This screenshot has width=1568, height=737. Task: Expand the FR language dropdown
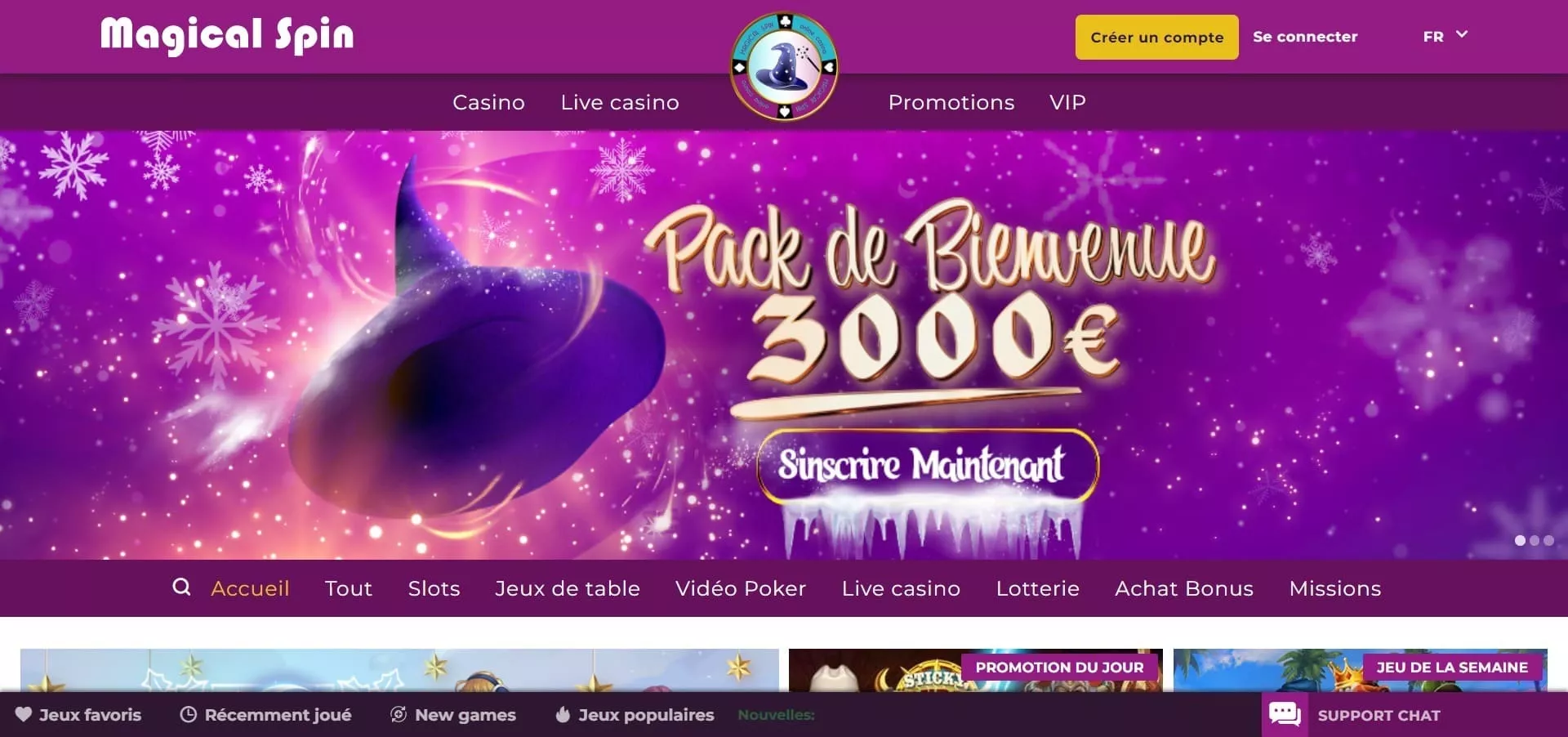(1445, 36)
